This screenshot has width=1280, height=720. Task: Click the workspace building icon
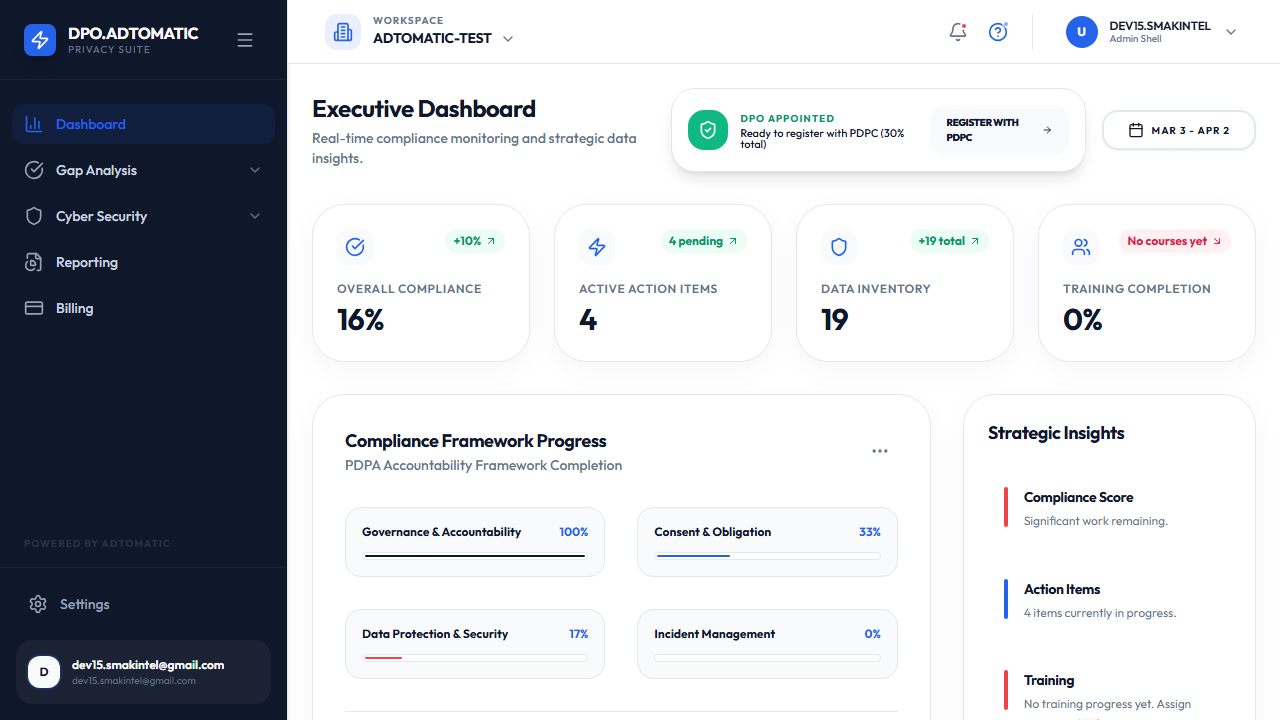pyautogui.click(x=343, y=31)
